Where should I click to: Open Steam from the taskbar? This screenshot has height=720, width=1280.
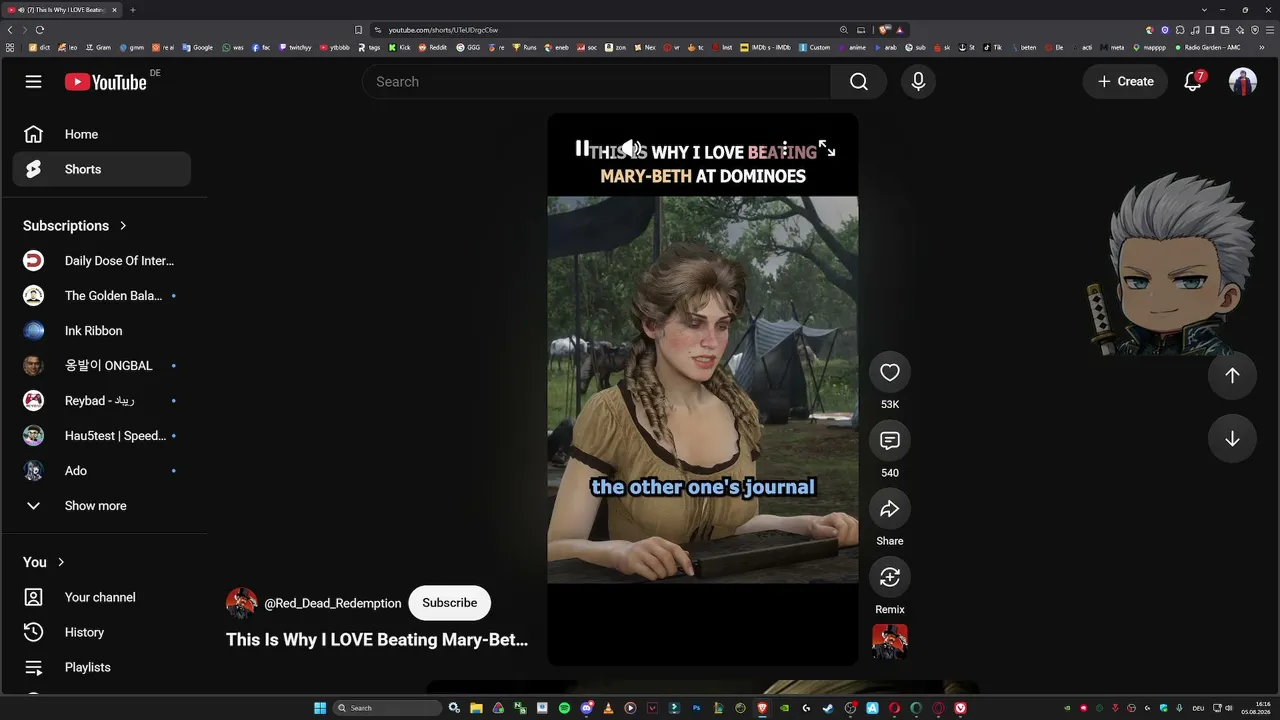click(x=828, y=708)
